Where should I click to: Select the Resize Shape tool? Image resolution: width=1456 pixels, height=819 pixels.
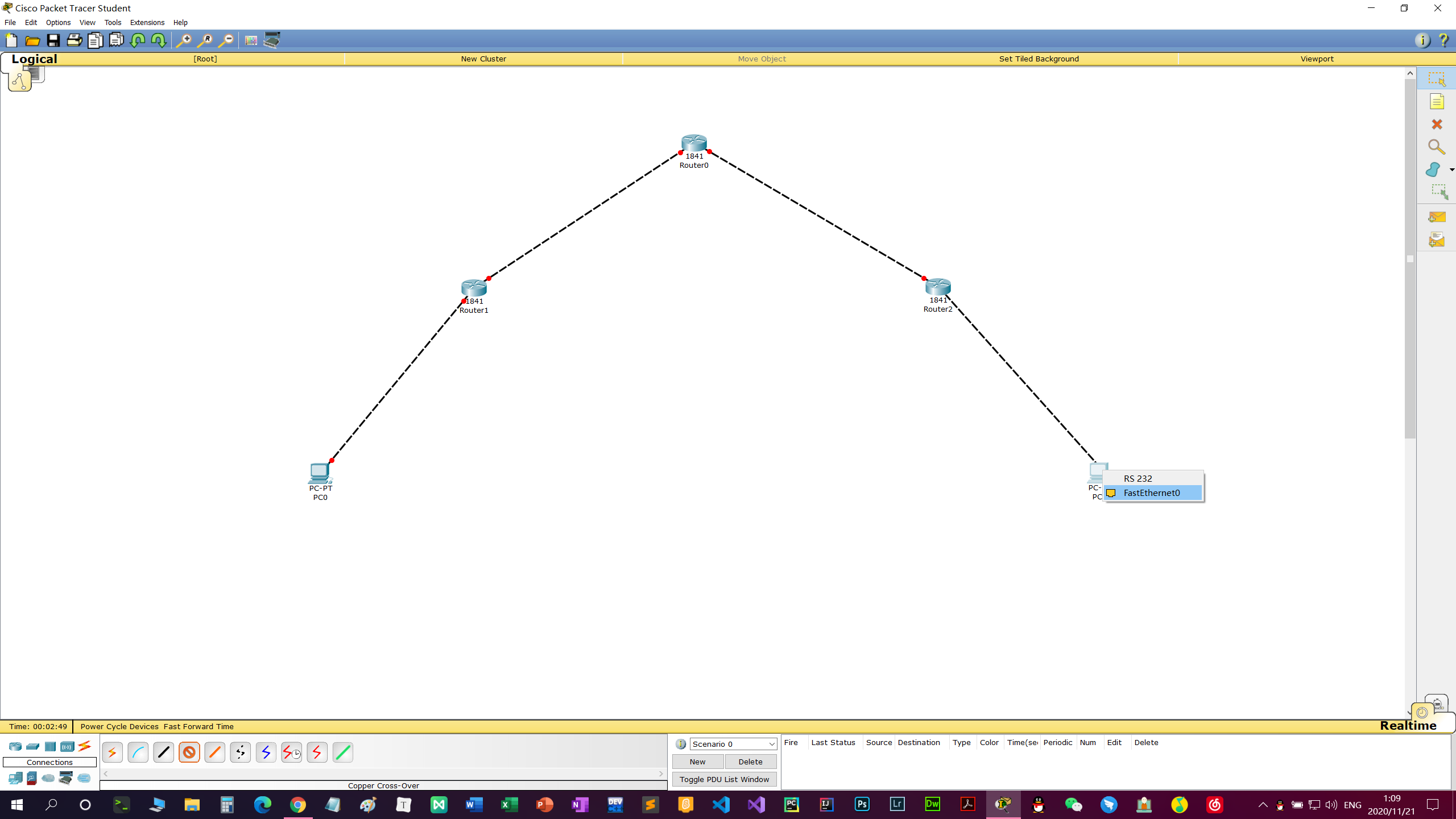pyautogui.click(x=1440, y=192)
